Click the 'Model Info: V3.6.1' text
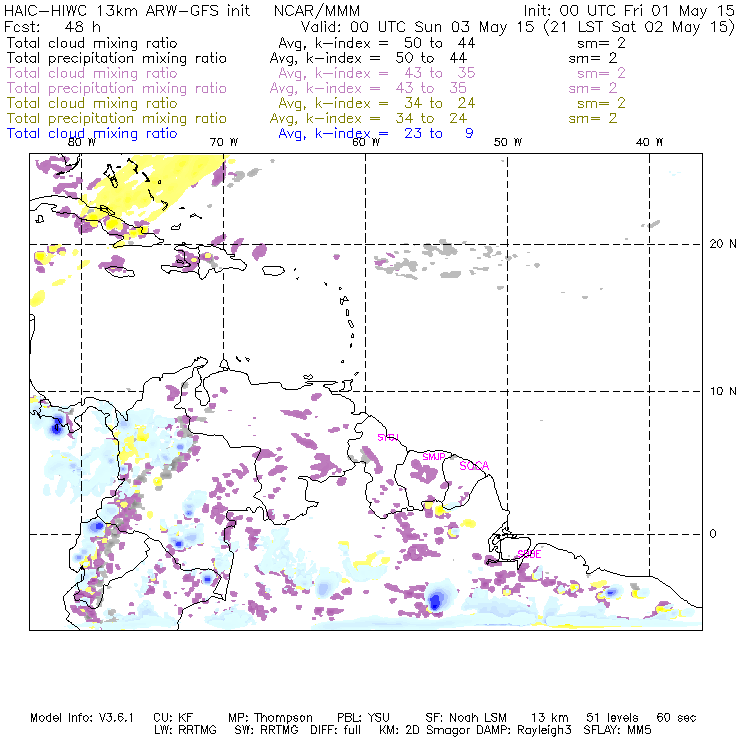Screen dimensions: 740x740 click(82, 718)
